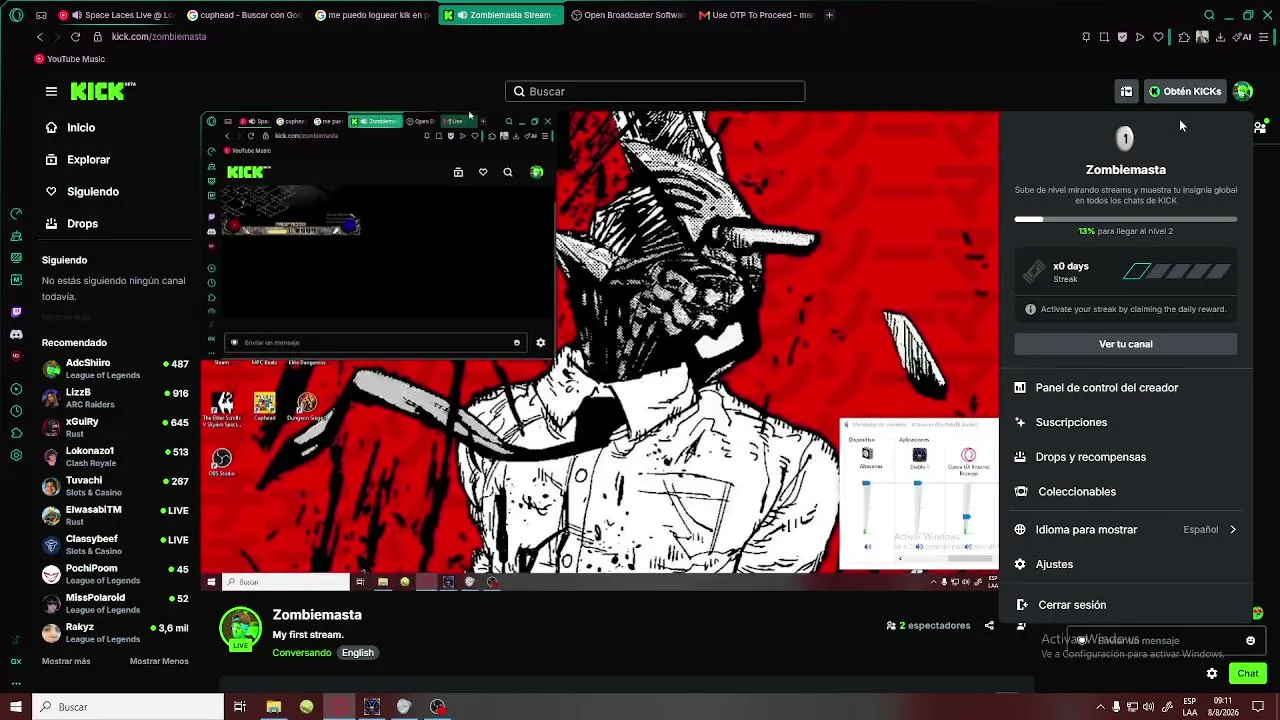Open Ajustes in the profile menu
Viewport: 1280px width, 720px height.
point(1126,564)
